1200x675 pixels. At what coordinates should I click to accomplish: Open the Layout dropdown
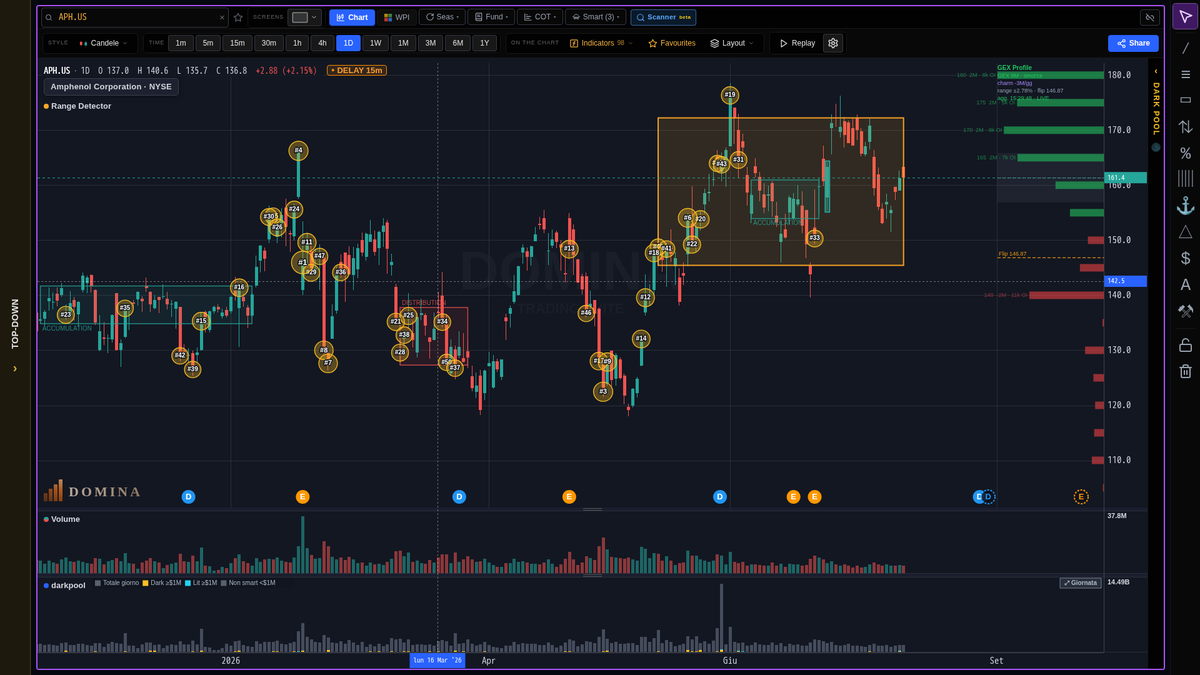coord(732,43)
